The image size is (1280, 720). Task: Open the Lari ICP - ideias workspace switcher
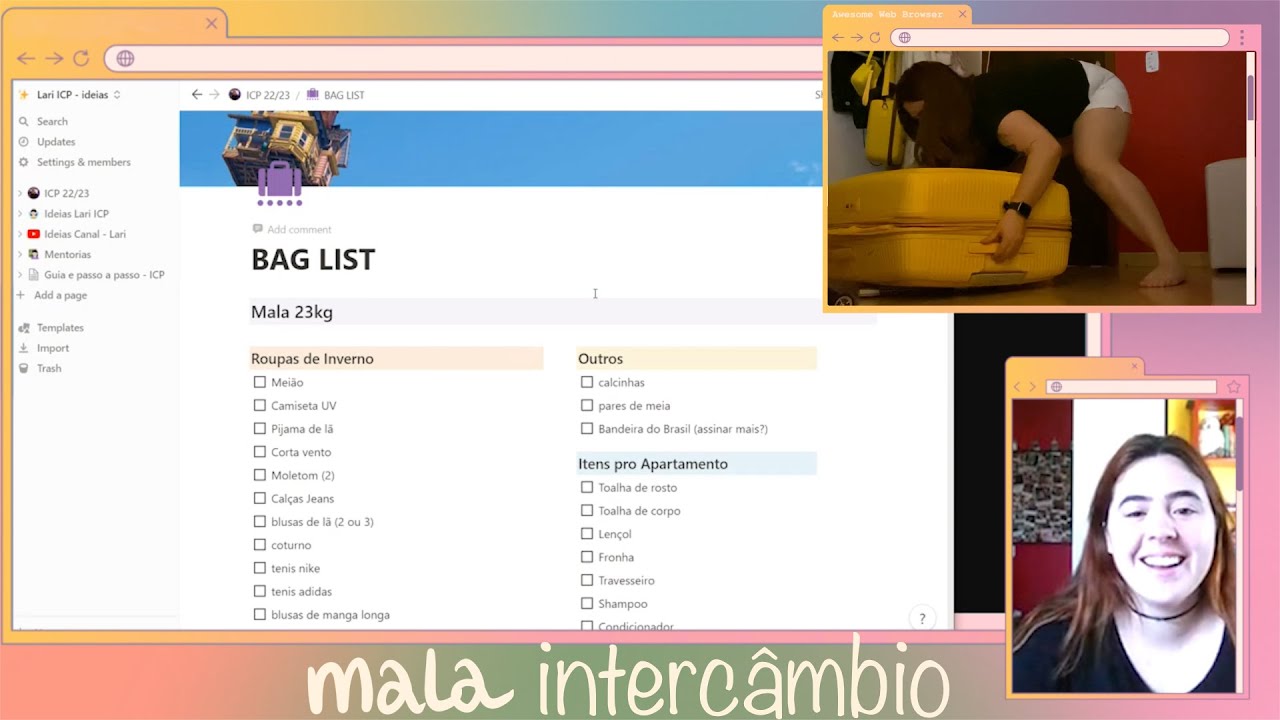point(70,95)
